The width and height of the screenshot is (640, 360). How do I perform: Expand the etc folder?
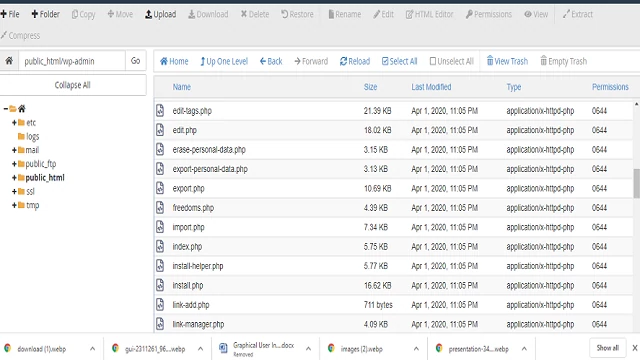(x=14, y=122)
